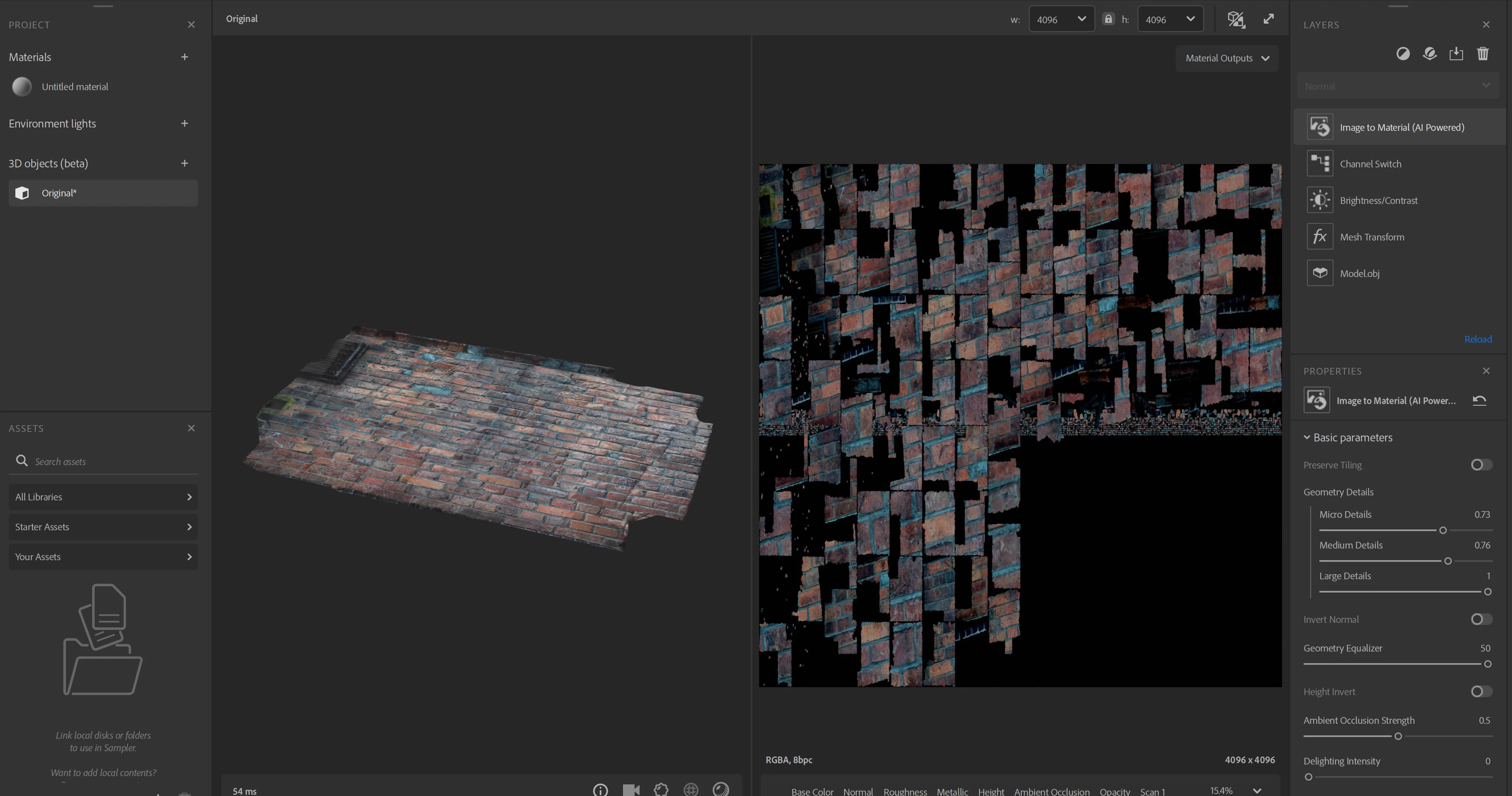Switch to Roughness channel tab
1512x796 pixels.
(904, 791)
